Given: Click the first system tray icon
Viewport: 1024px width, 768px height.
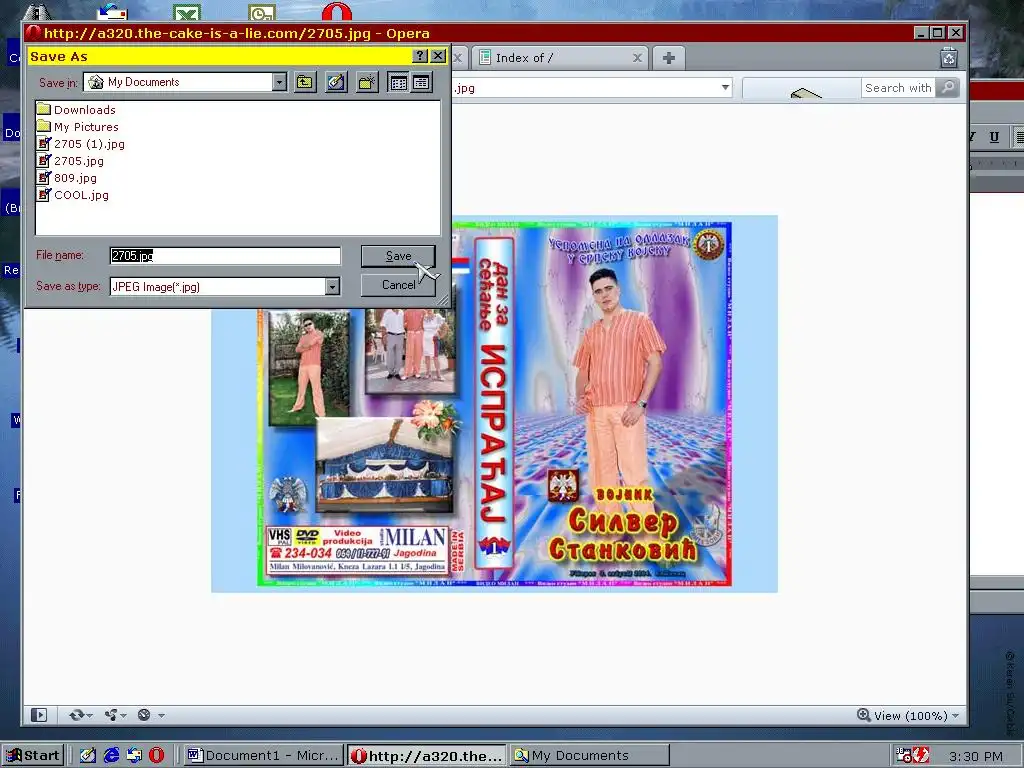Looking at the screenshot, I should (904, 756).
